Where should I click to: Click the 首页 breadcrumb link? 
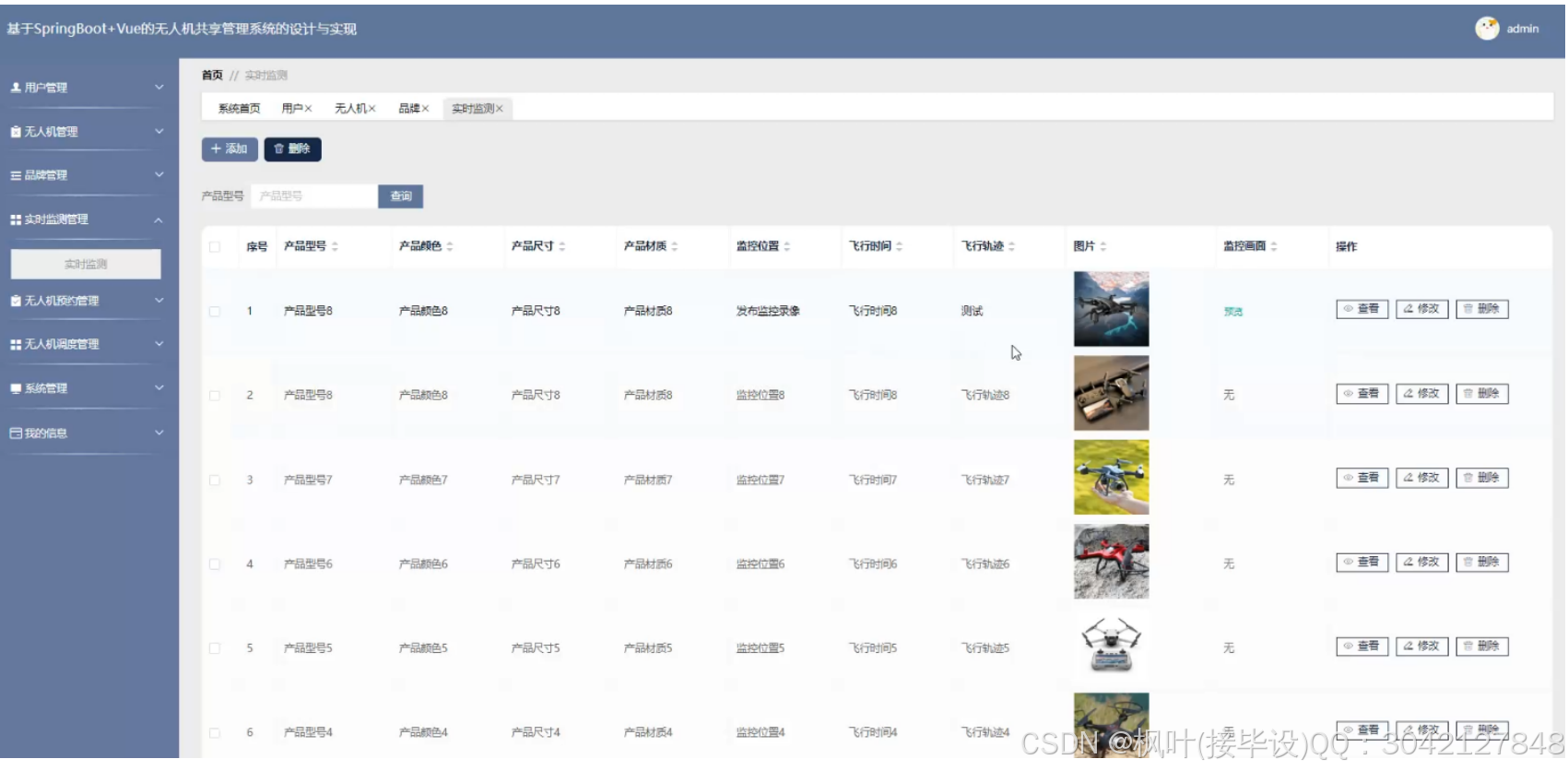pos(212,76)
